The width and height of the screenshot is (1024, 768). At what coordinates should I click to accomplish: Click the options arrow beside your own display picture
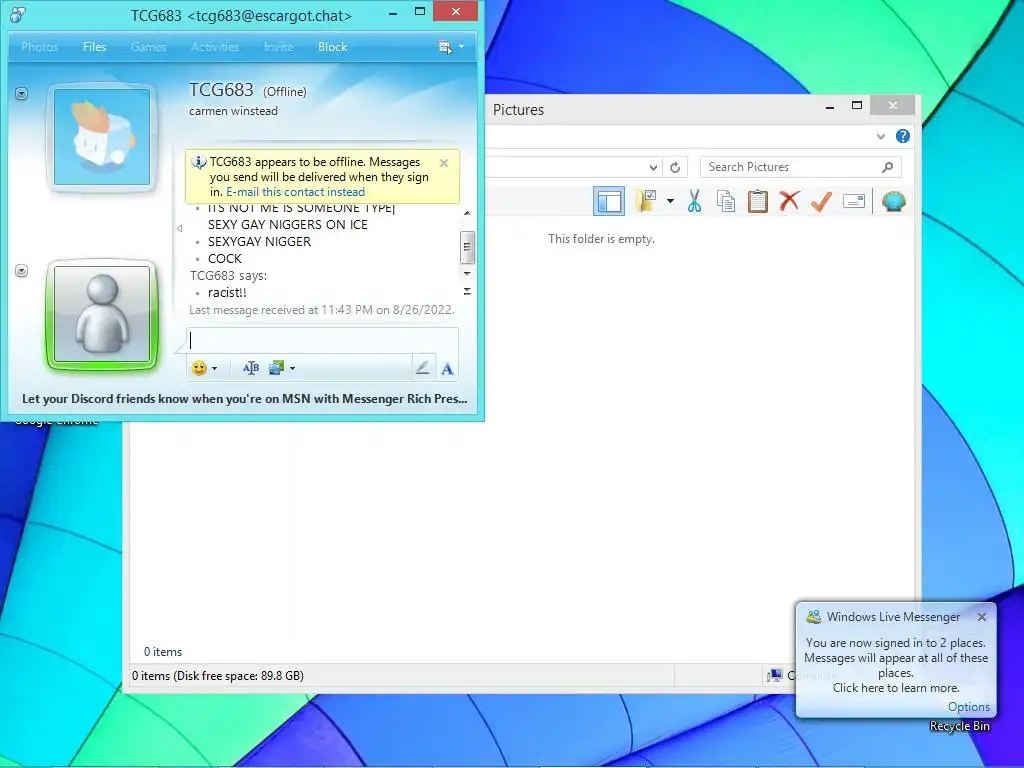click(22, 270)
